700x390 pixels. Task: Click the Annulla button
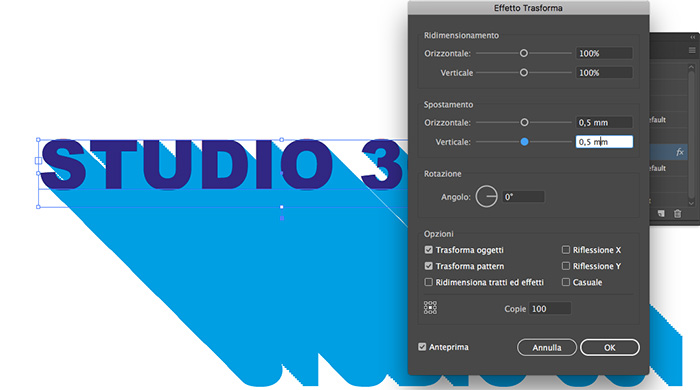tap(547, 347)
